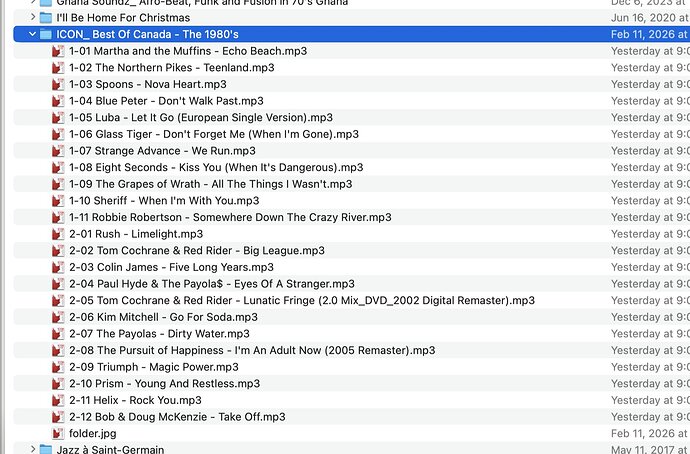Click mp3 icon for Strange Advance We Run
This screenshot has width=690, height=454.
[x=58, y=151]
